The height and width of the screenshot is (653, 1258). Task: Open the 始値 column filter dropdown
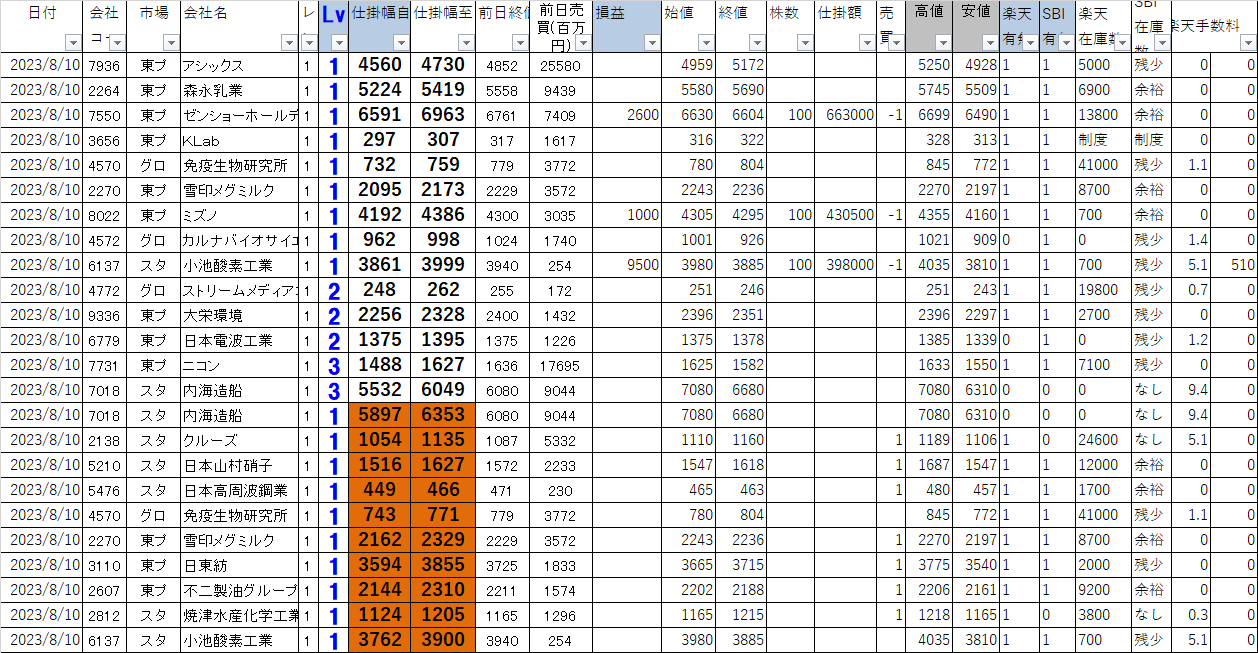tap(707, 43)
